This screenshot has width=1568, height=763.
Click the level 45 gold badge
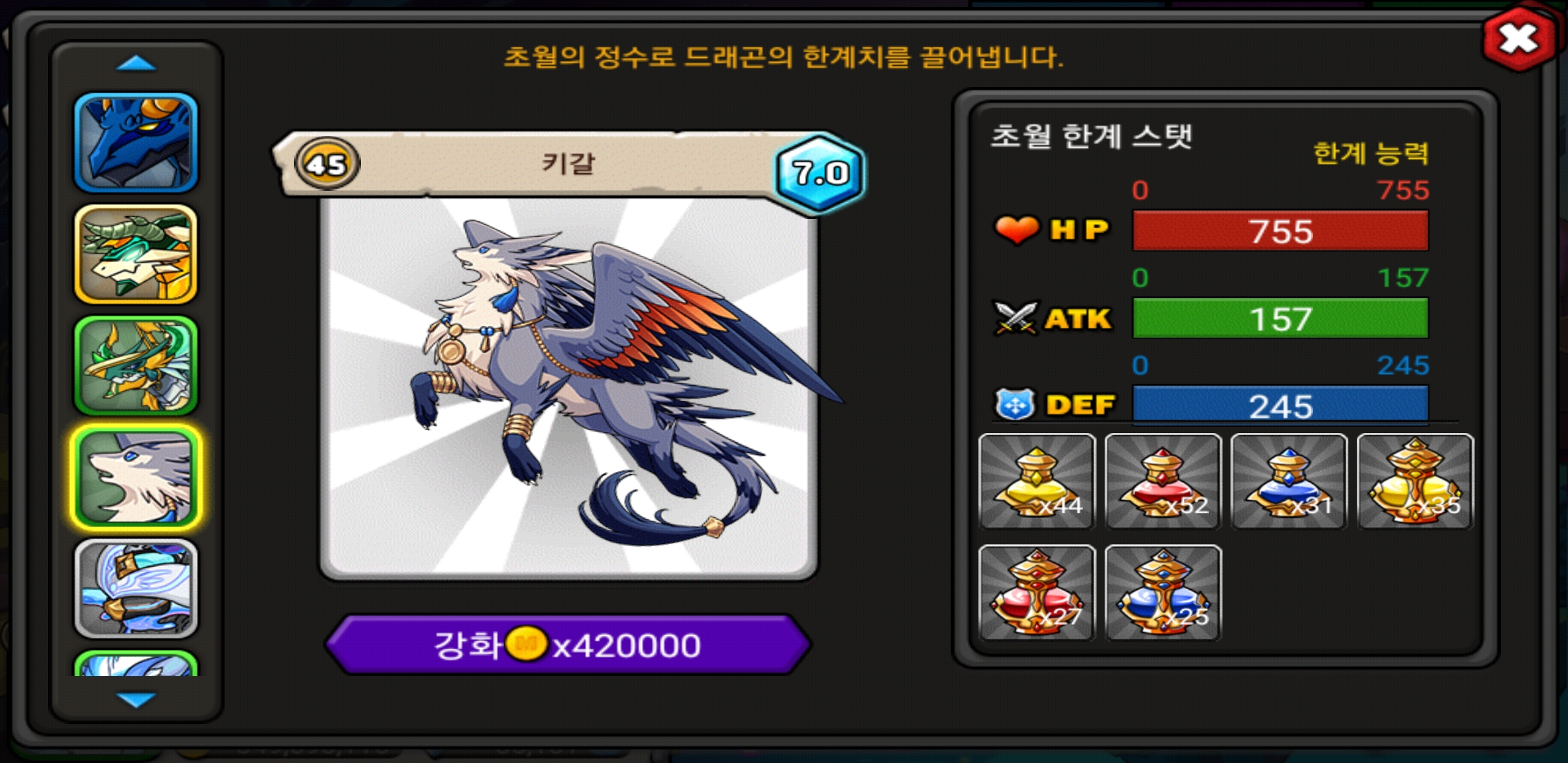[x=327, y=164]
